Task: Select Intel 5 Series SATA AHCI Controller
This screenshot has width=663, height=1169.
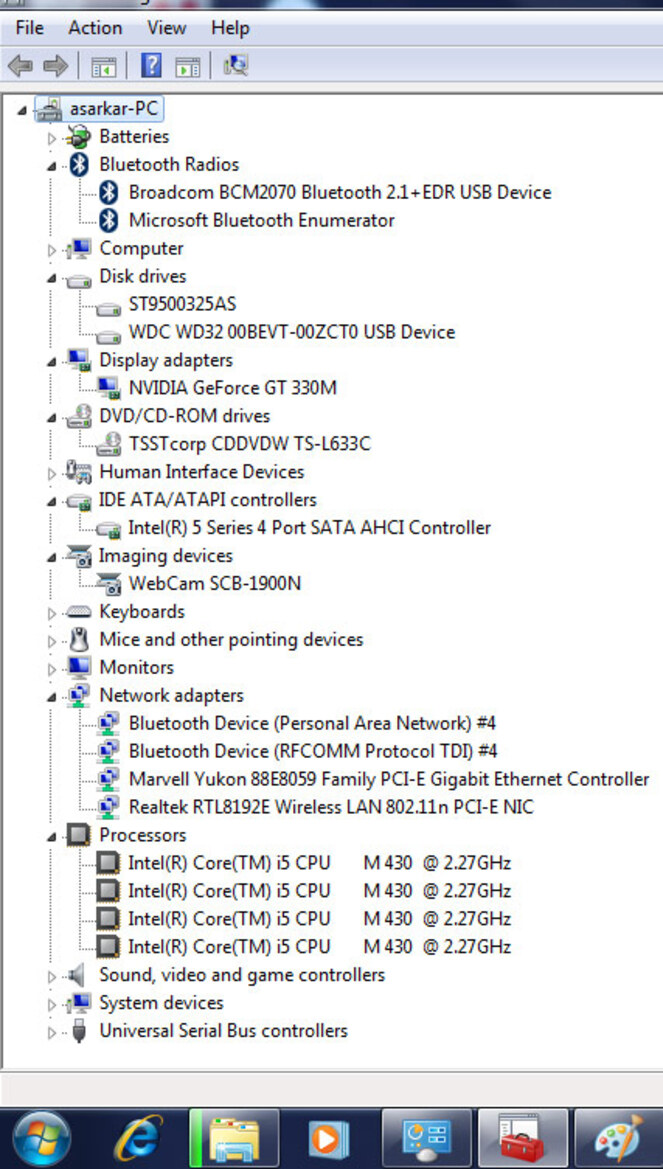Action: [x=309, y=528]
